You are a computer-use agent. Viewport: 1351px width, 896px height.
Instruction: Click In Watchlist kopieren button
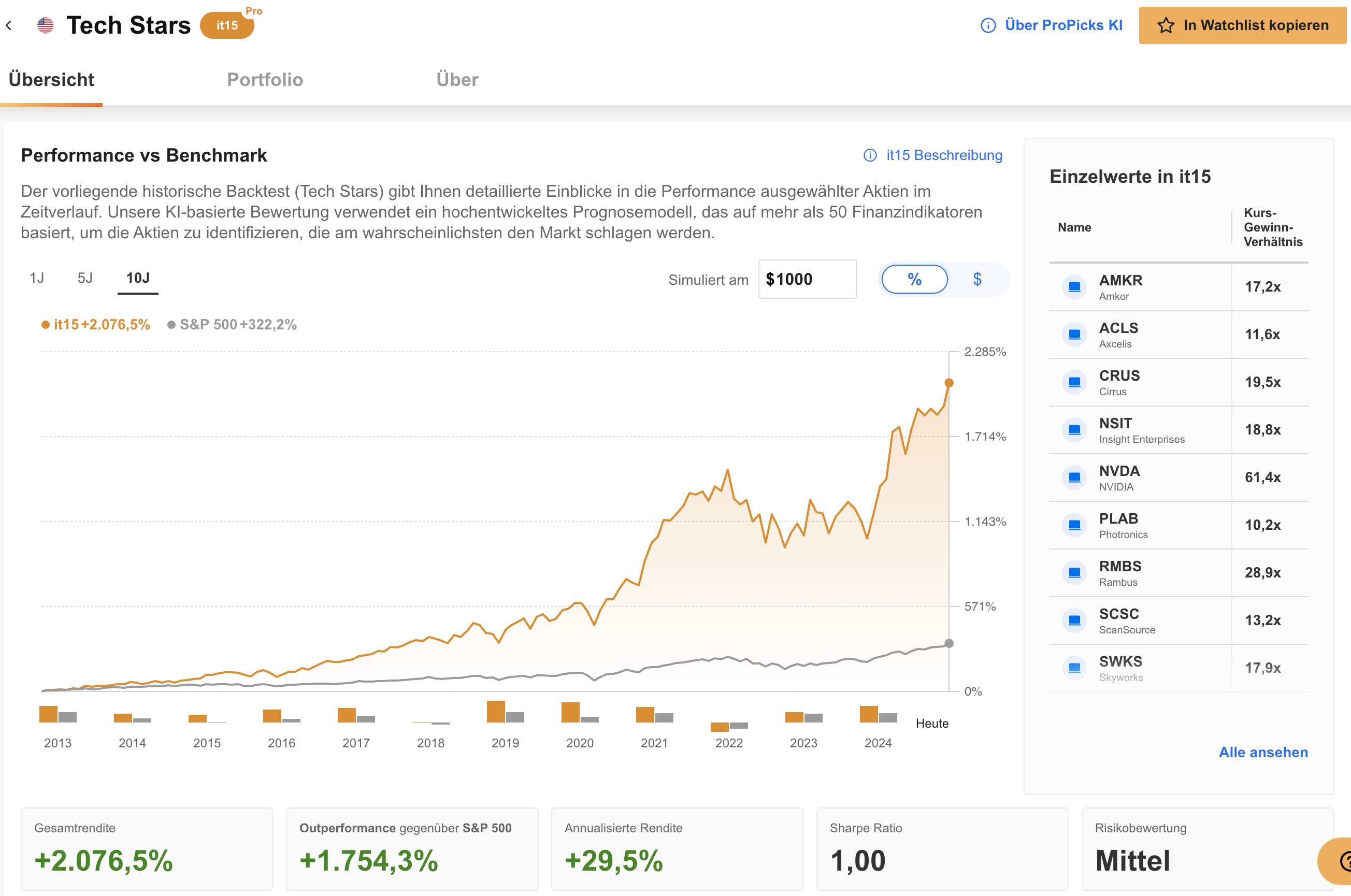[1242, 25]
